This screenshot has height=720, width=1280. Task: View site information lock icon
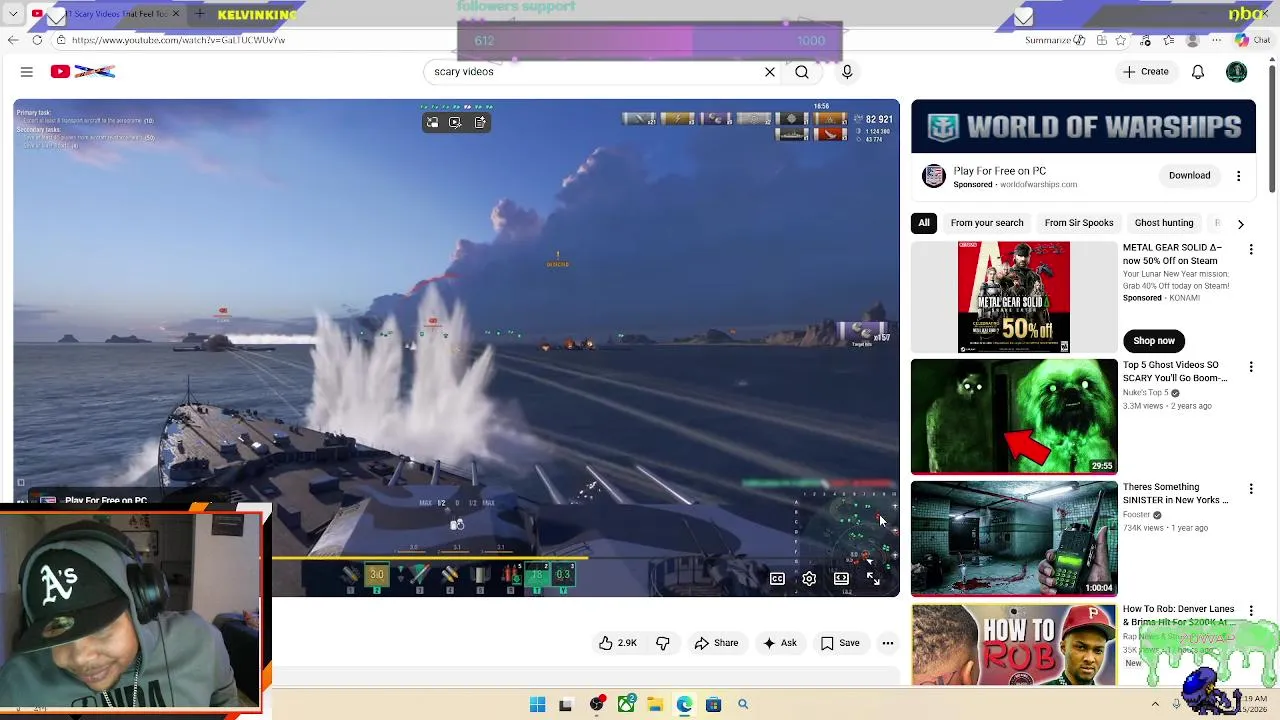click(x=61, y=40)
